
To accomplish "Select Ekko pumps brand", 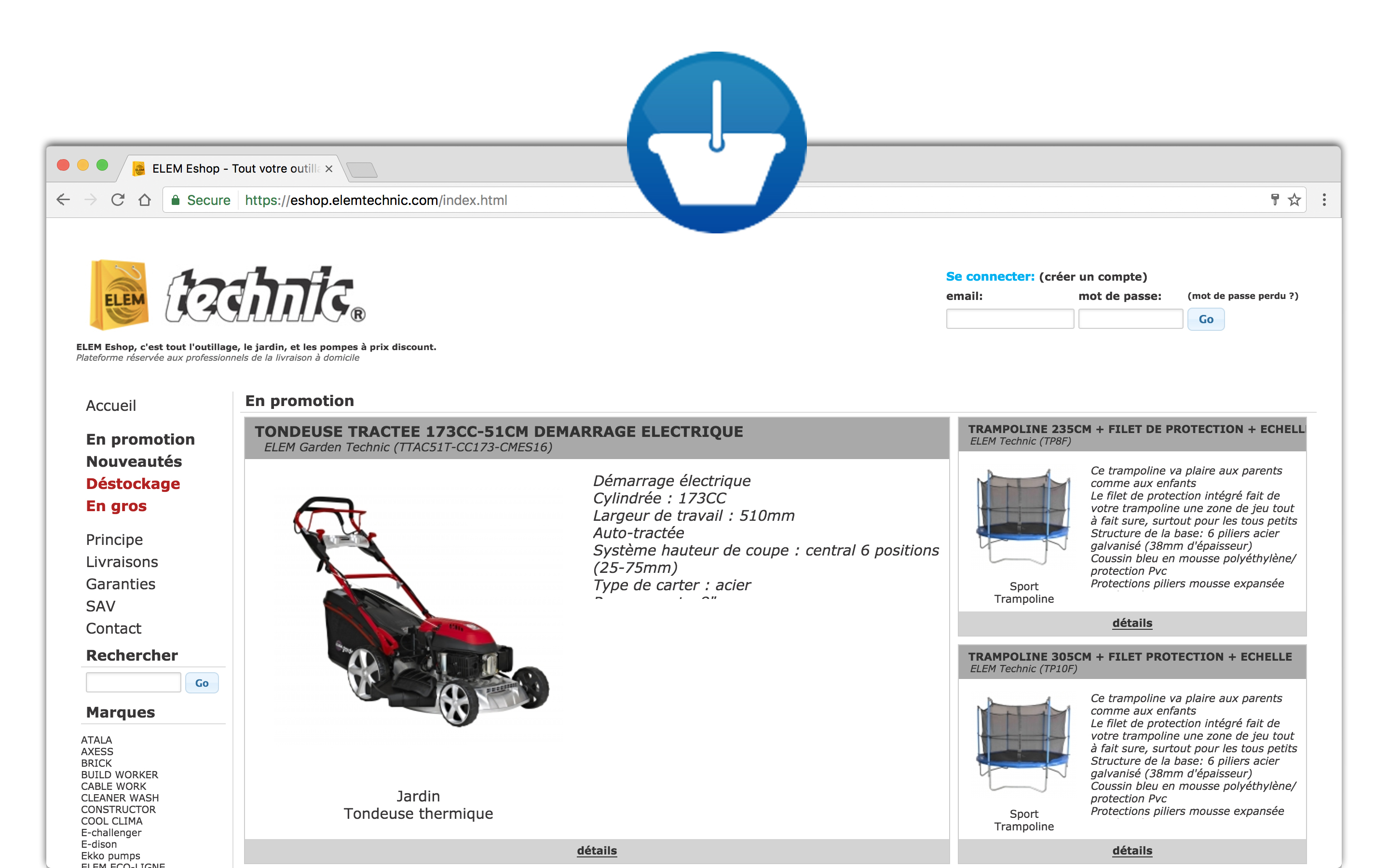I will (x=110, y=856).
